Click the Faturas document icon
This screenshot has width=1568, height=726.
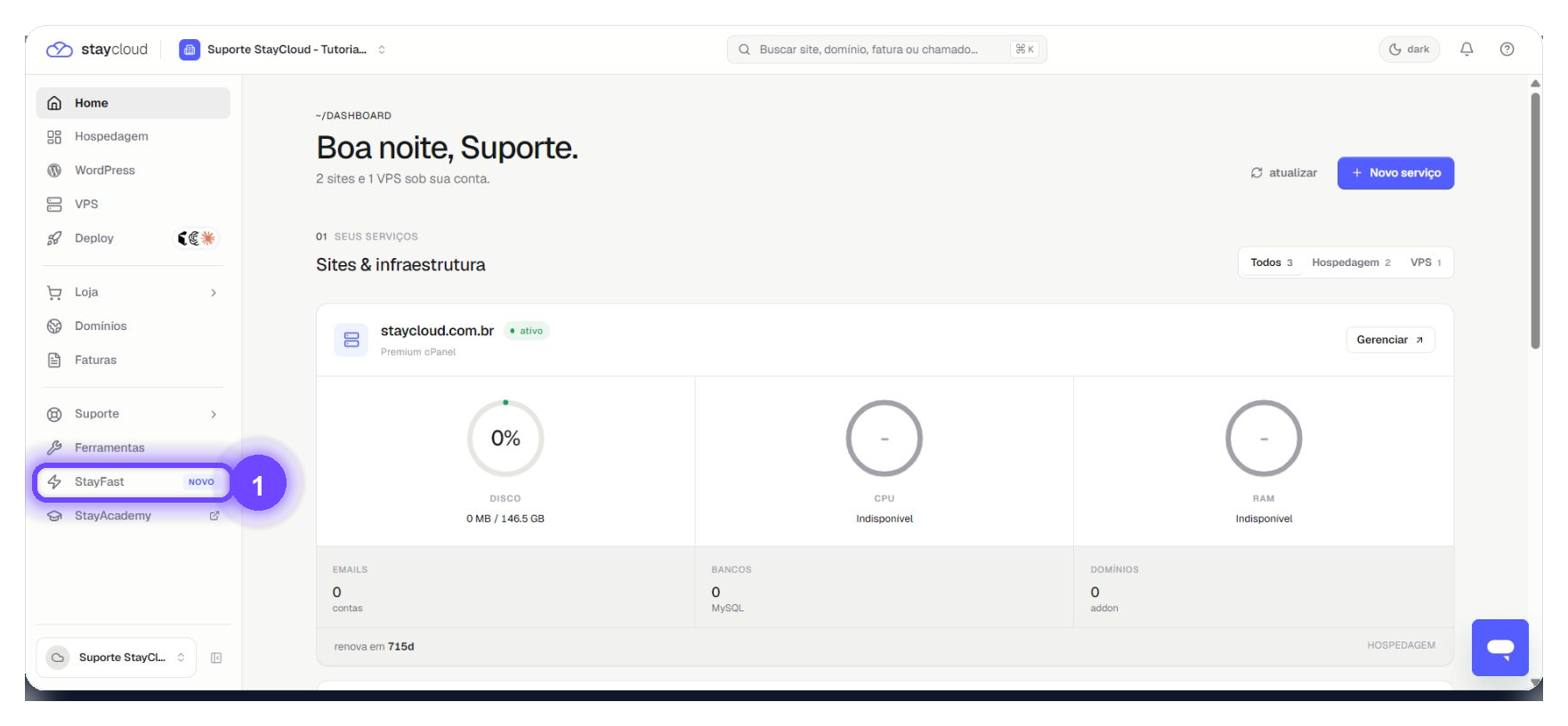(x=54, y=360)
